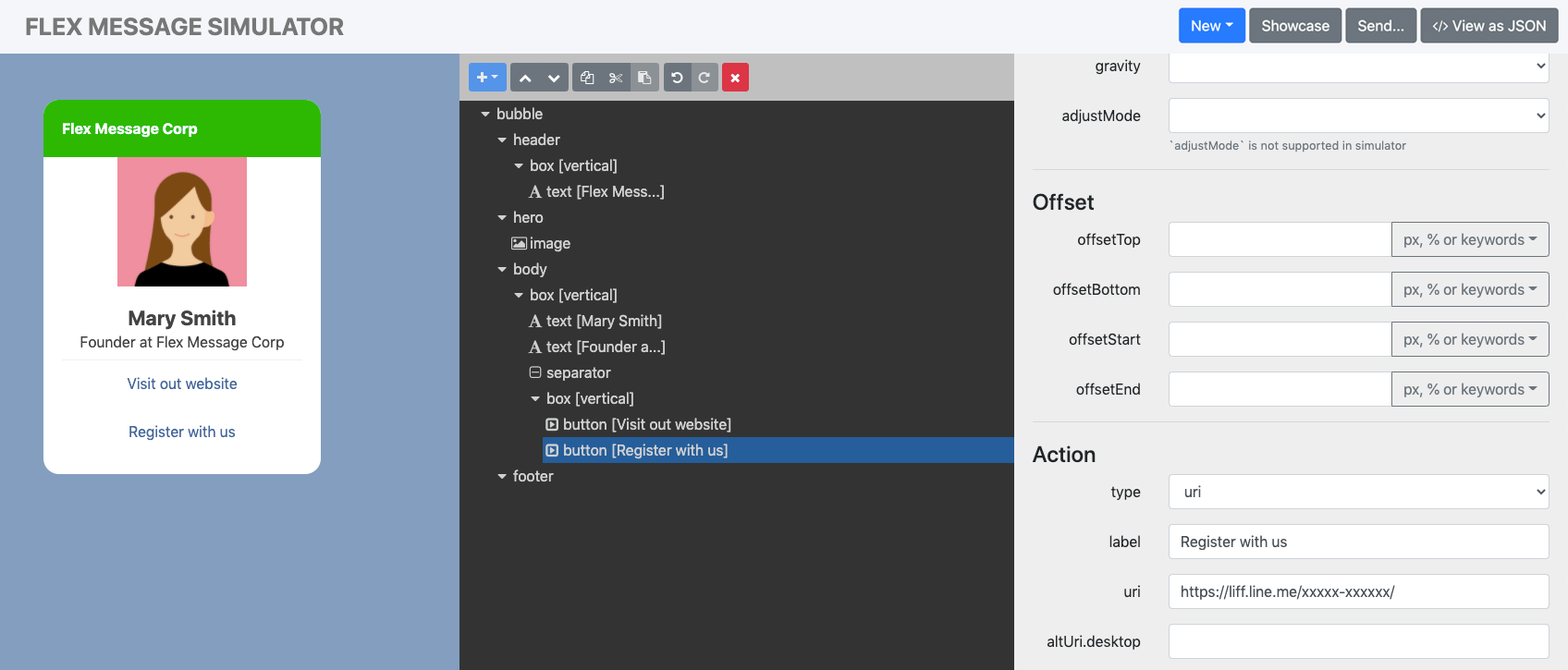1568x670 pixels.
Task: Cut the selected element with scissors icon
Action: (616, 78)
